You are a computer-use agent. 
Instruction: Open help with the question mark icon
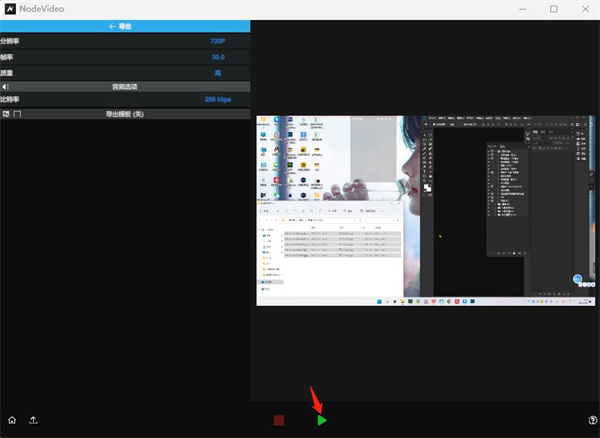point(592,421)
